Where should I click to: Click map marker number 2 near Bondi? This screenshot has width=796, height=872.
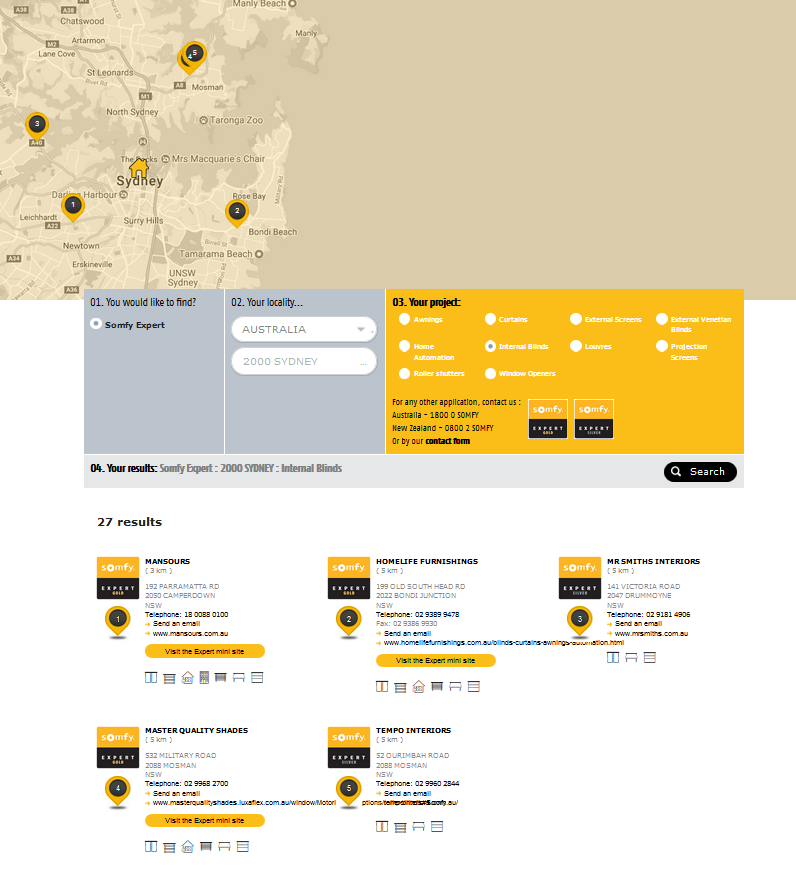[x=237, y=212]
